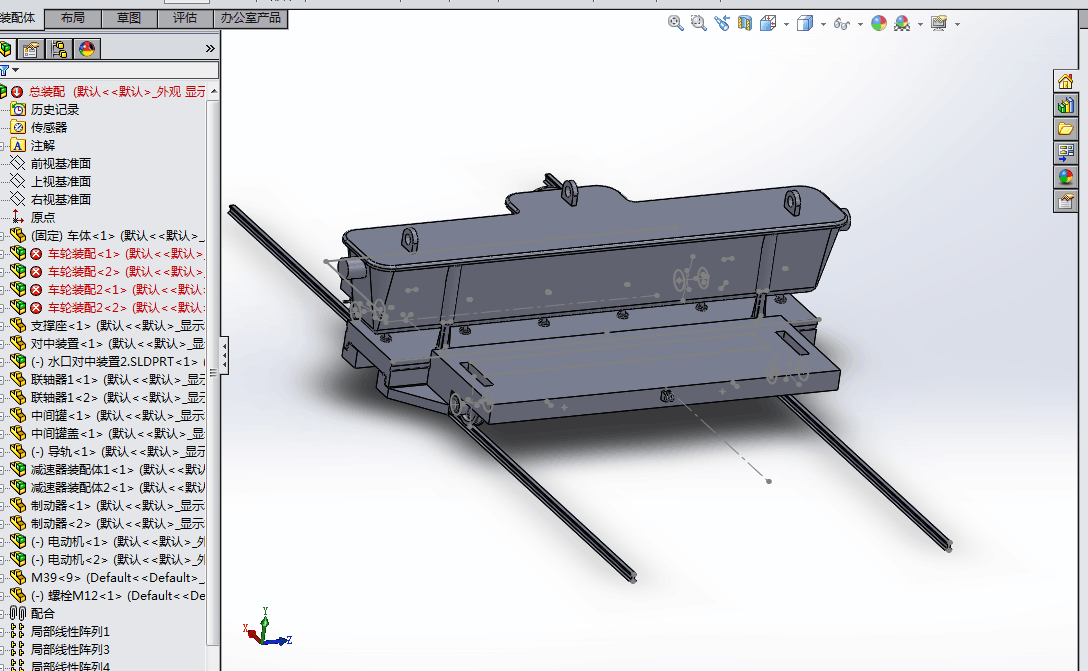The image size is (1088, 671).
Task: Click the Display Style cube icon
Action: pos(805,23)
